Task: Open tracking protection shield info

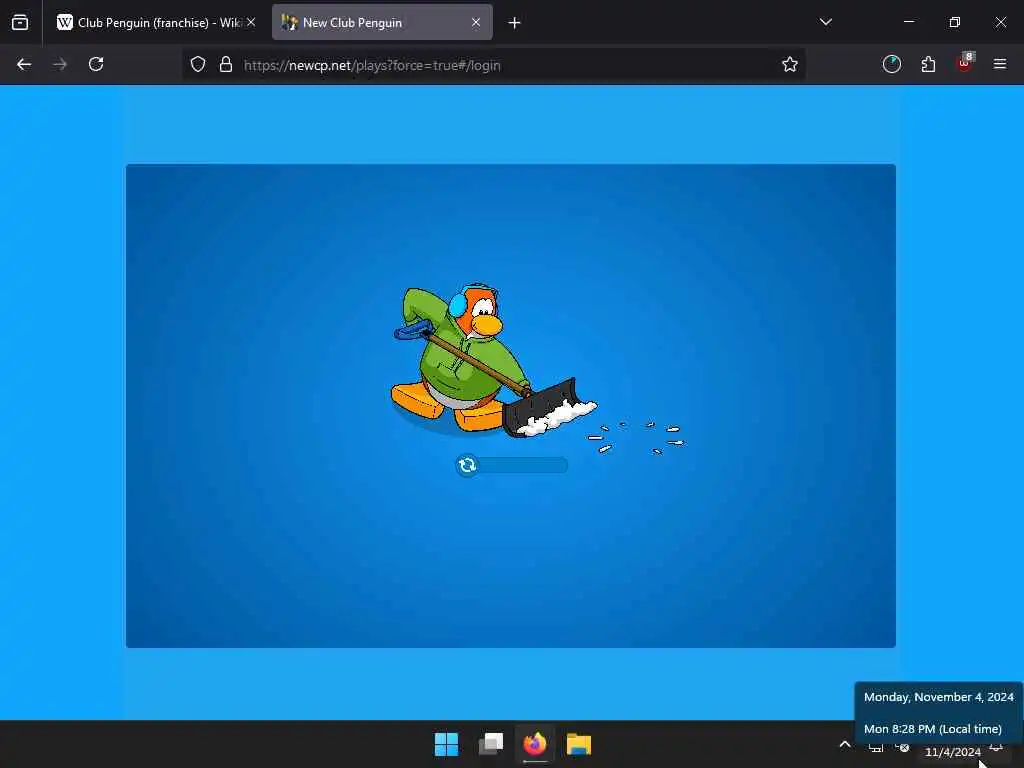Action: click(198, 64)
